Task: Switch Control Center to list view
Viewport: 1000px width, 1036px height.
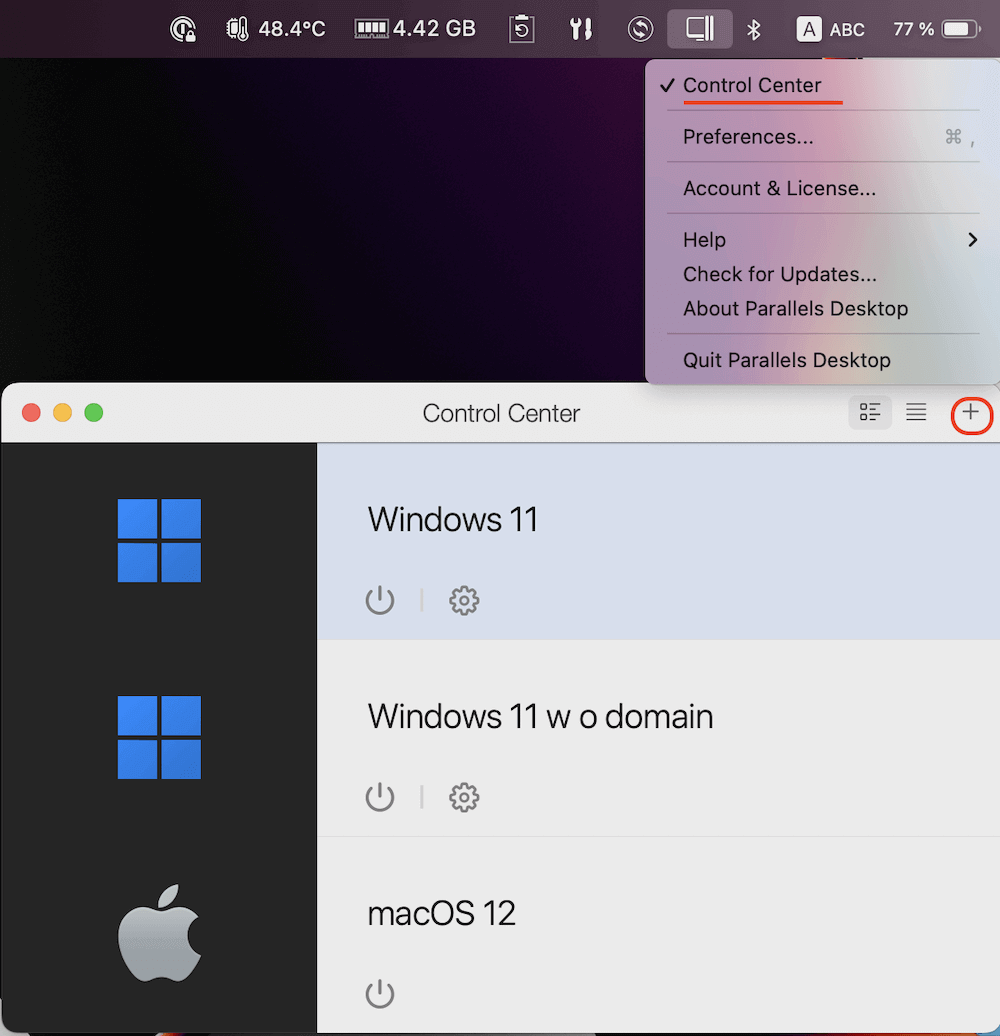Action: coord(915,412)
